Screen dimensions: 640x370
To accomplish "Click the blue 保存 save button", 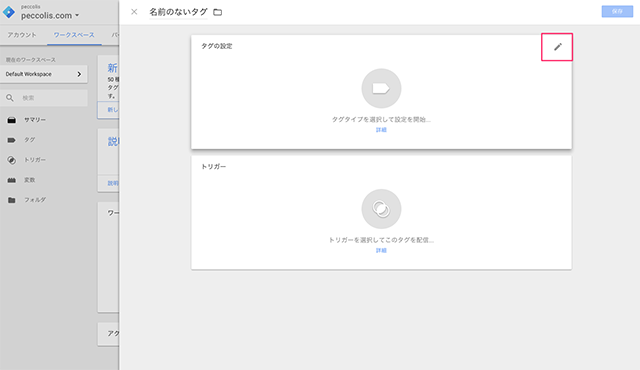I will [617, 11].
